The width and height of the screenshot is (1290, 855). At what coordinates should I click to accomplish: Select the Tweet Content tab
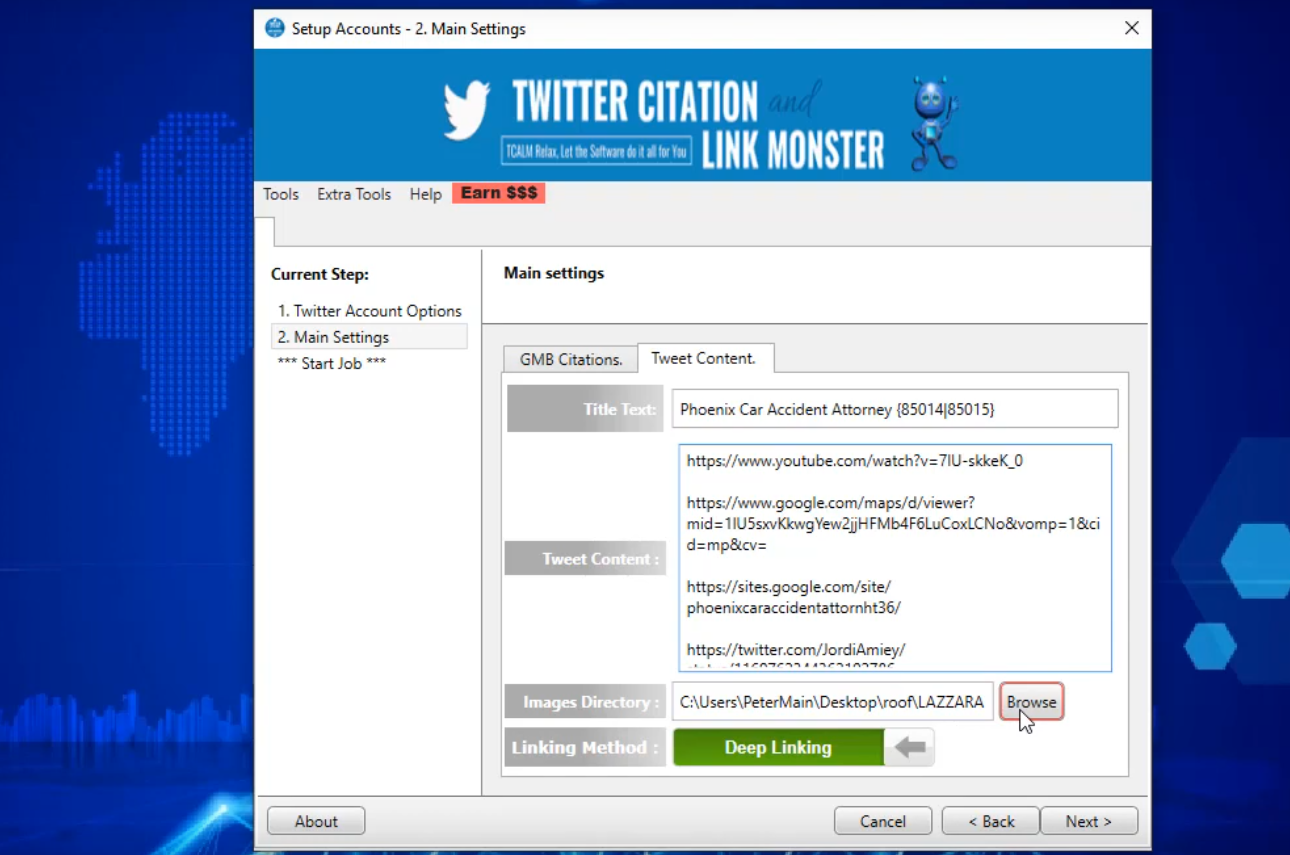[x=704, y=358]
